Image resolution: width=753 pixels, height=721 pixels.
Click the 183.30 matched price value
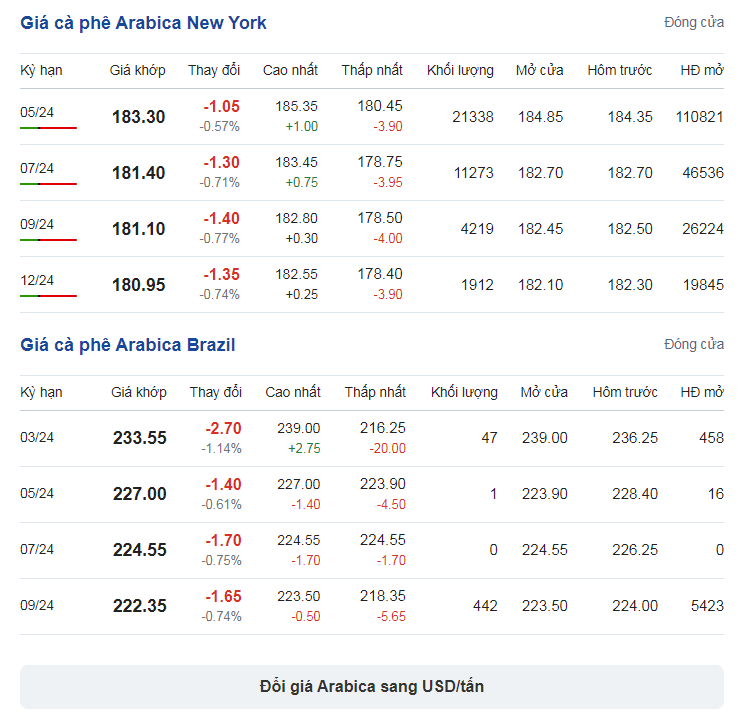[139, 117]
